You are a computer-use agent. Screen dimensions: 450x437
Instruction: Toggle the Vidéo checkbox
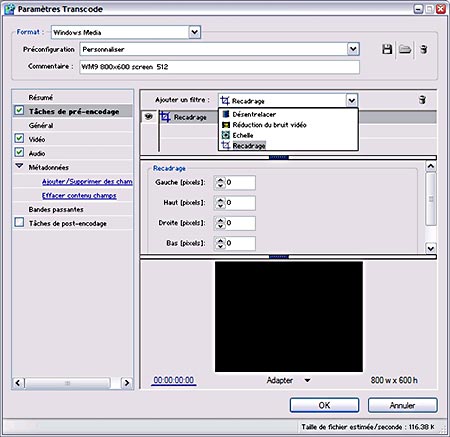19,138
